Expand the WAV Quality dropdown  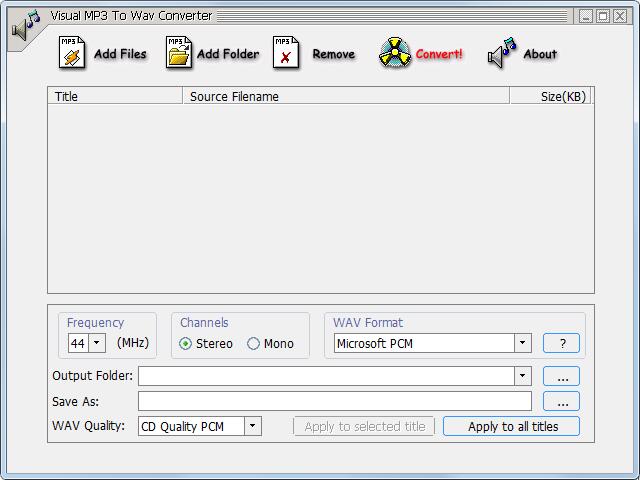point(252,426)
